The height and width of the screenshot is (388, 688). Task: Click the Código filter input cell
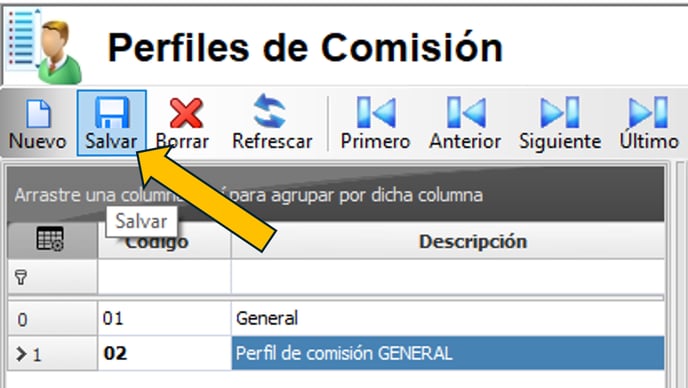coord(165,277)
